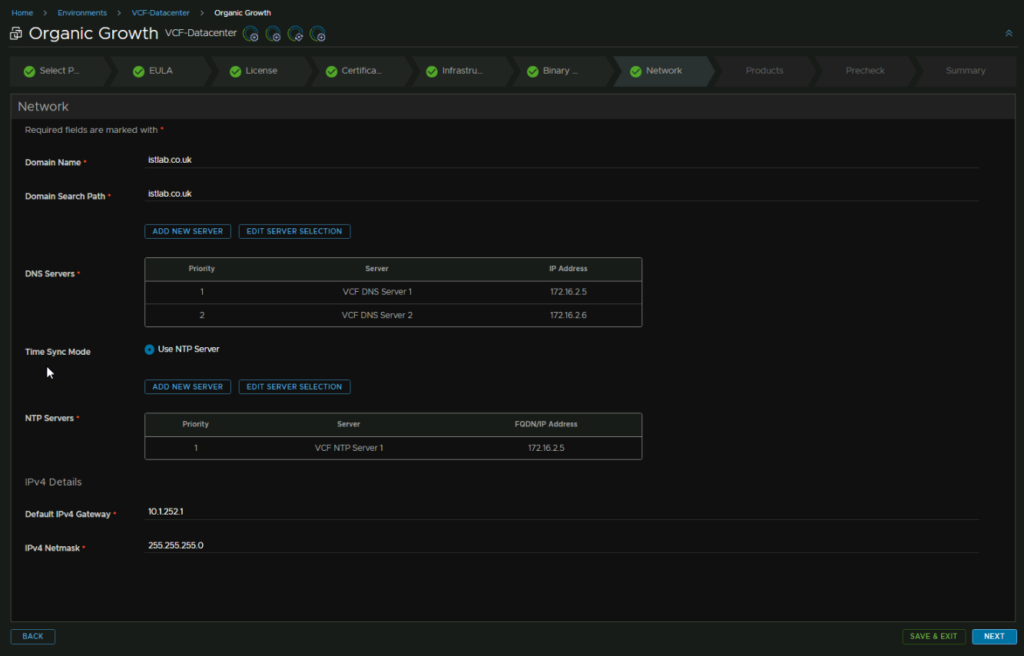
Task: Select the Use NTP Server radio button
Action: pos(150,350)
